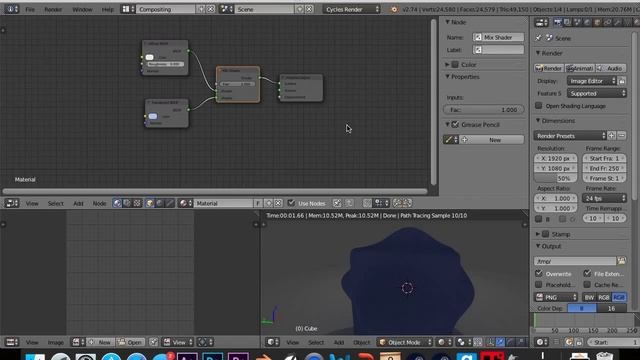Enable the Stamp panel checkbox
Screen dimensions: 640x360
(546, 234)
